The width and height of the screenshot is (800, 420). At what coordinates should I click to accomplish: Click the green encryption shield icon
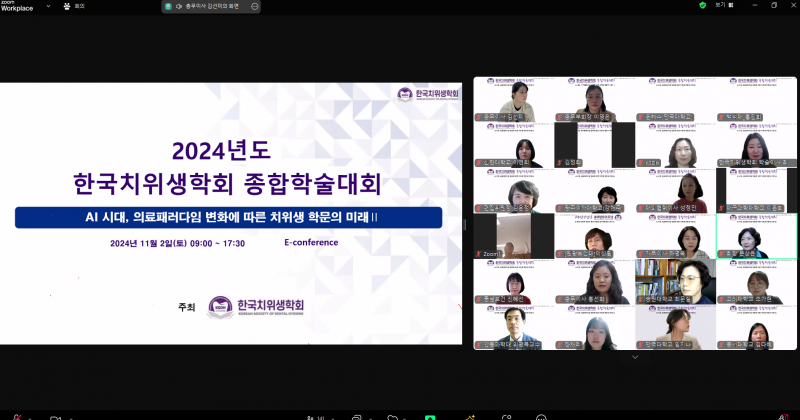(x=702, y=5)
